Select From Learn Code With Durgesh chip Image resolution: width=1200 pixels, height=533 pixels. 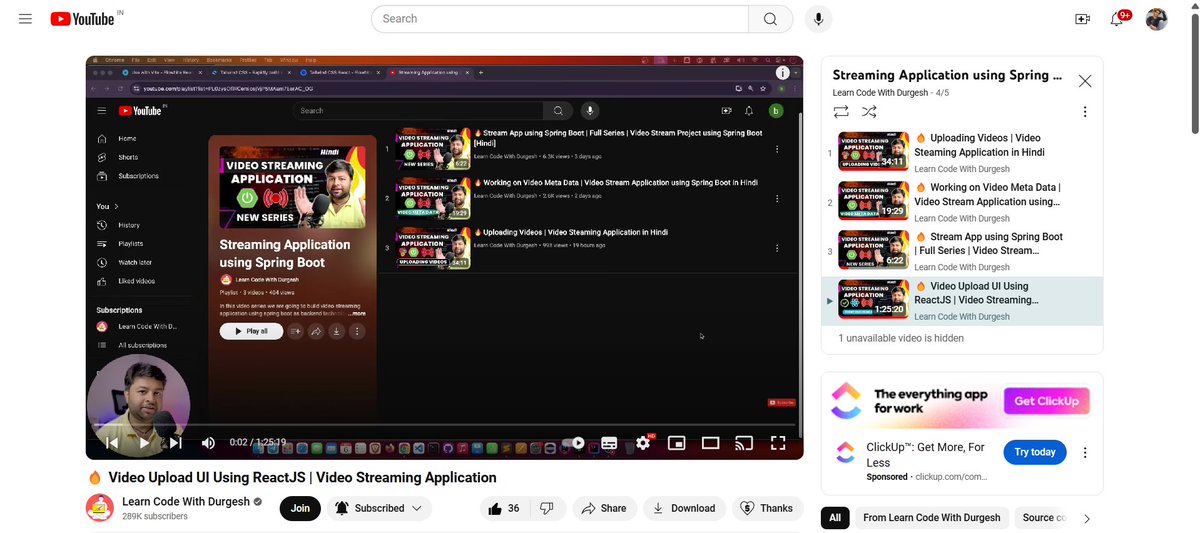coord(932,518)
